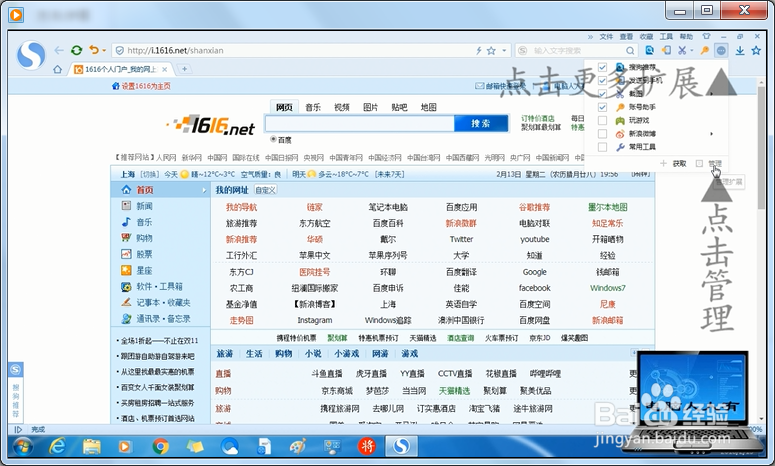Enable the 常用工具 extension checkbox

pyautogui.click(x=603, y=147)
